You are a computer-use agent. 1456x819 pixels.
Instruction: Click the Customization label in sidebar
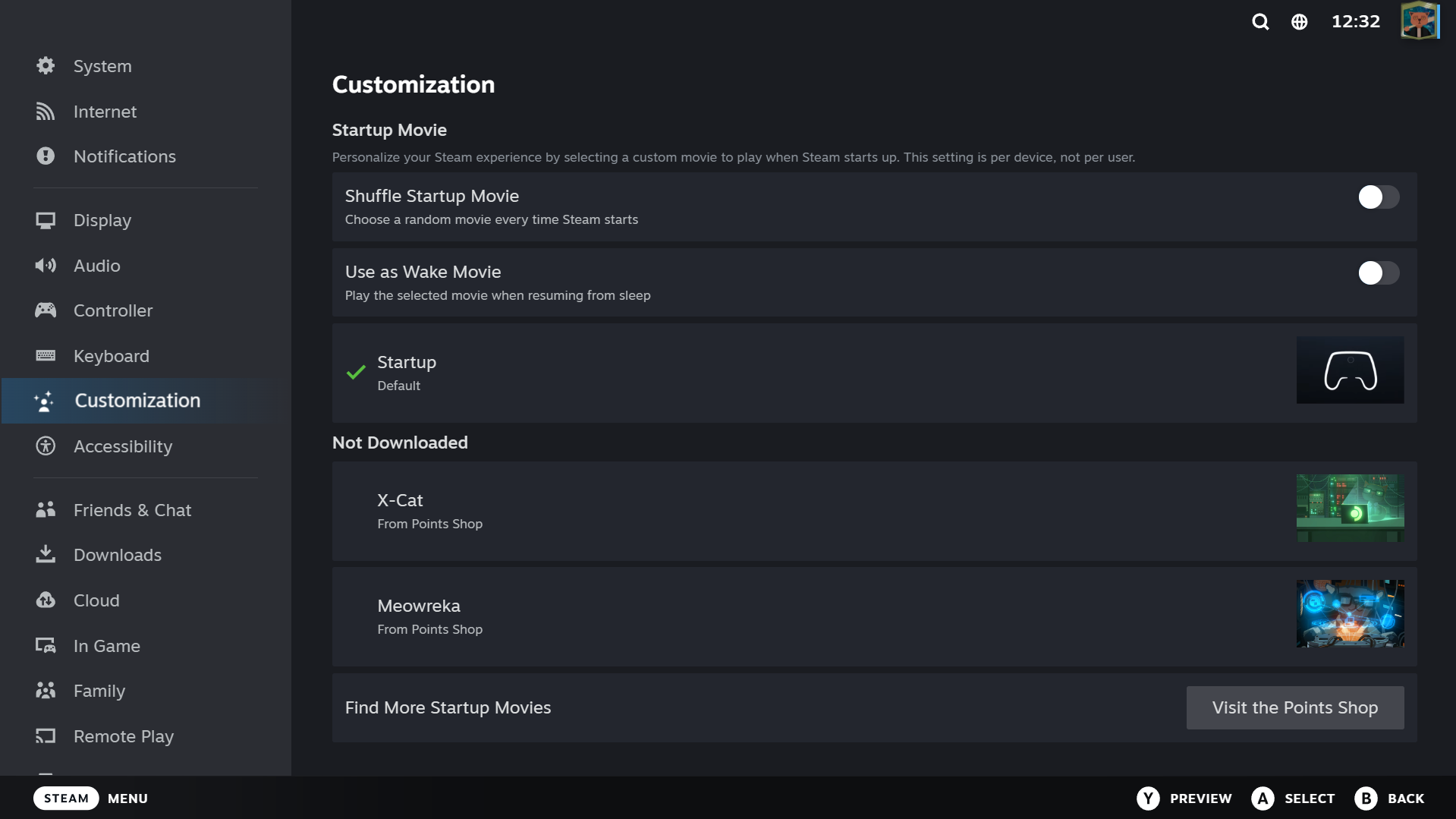[137, 401]
